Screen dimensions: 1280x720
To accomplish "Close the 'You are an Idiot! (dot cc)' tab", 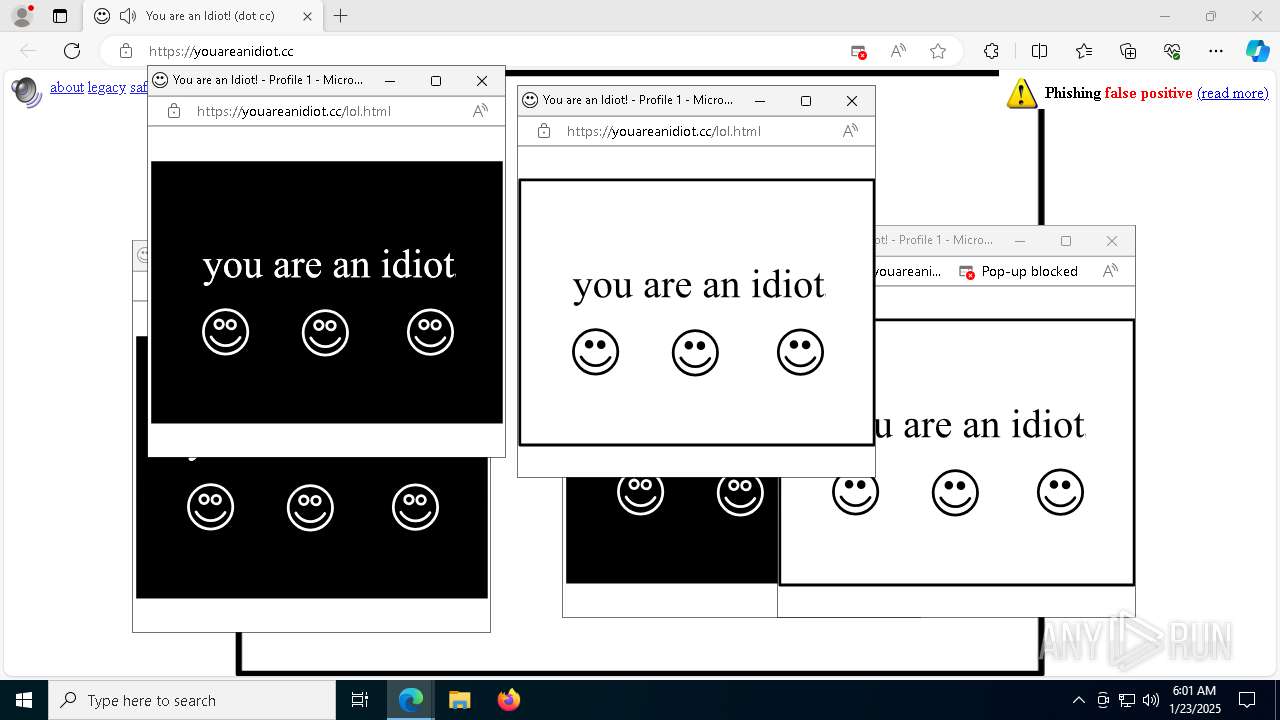I will click(x=307, y=16).
